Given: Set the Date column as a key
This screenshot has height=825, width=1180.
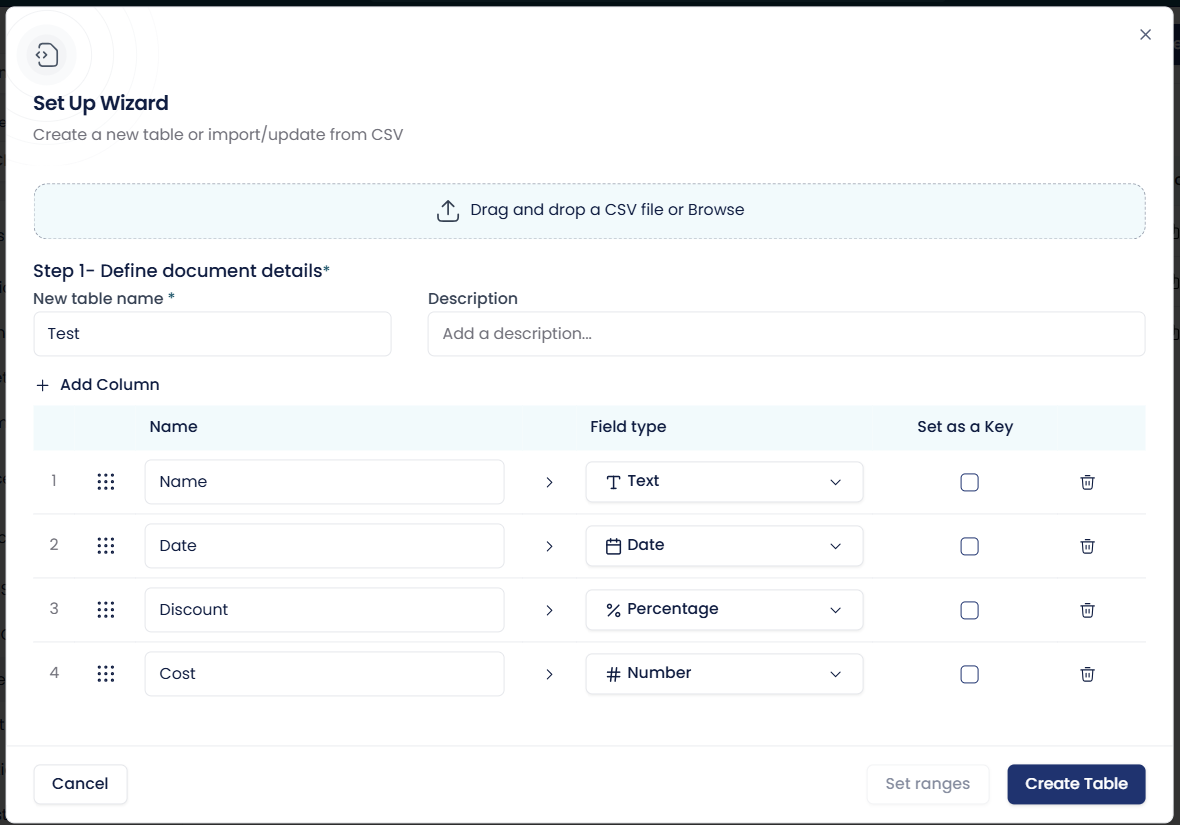Looking at the screenshot, I should tap(969, 546).
